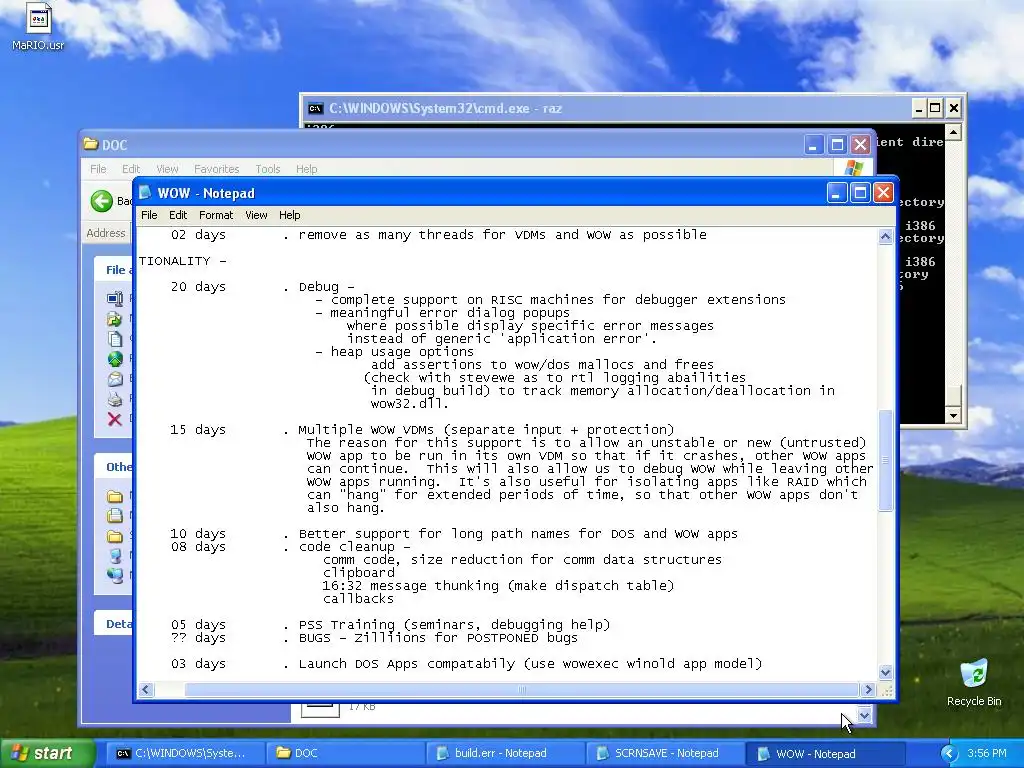Image resolution: width=1024 pixels, height=768 pixels.
Task: Click the Notepad horizontal scrollbar thumb
Action: pos(521,690)
